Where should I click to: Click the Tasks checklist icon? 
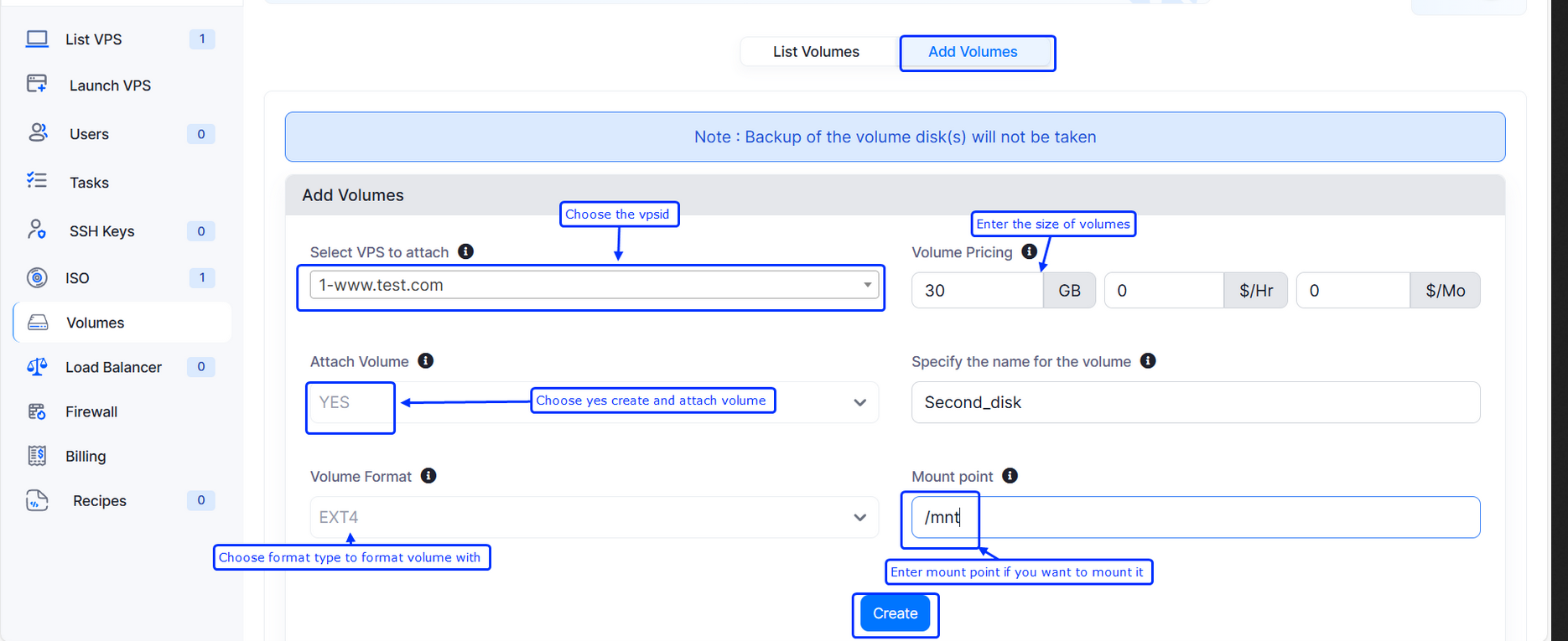coord(37,181)
